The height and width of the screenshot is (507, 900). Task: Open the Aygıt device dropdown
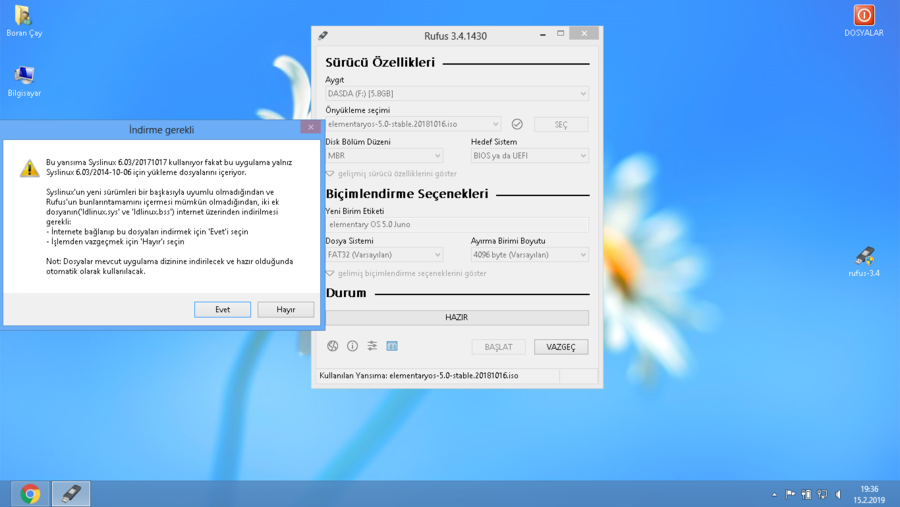coord(457,94)
